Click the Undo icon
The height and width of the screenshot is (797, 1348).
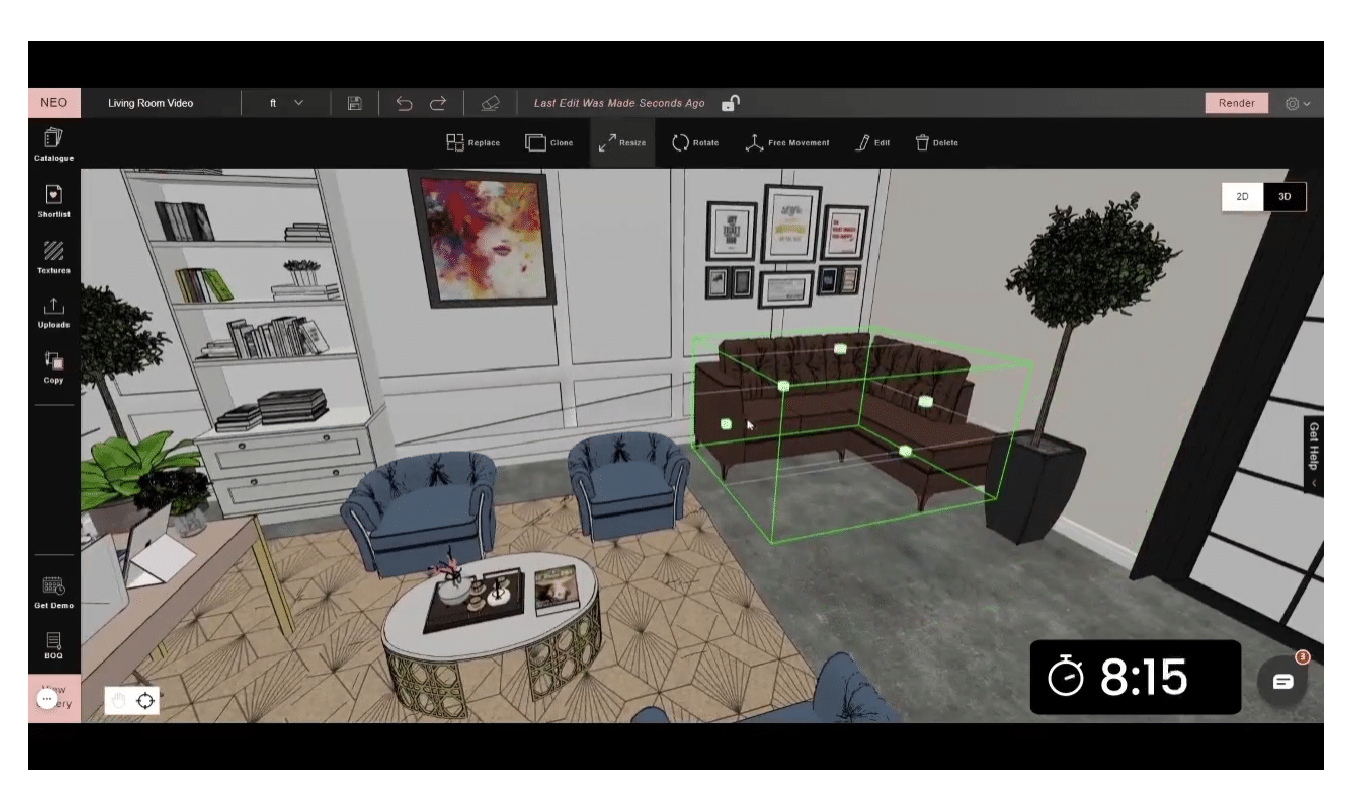(405, 102)
